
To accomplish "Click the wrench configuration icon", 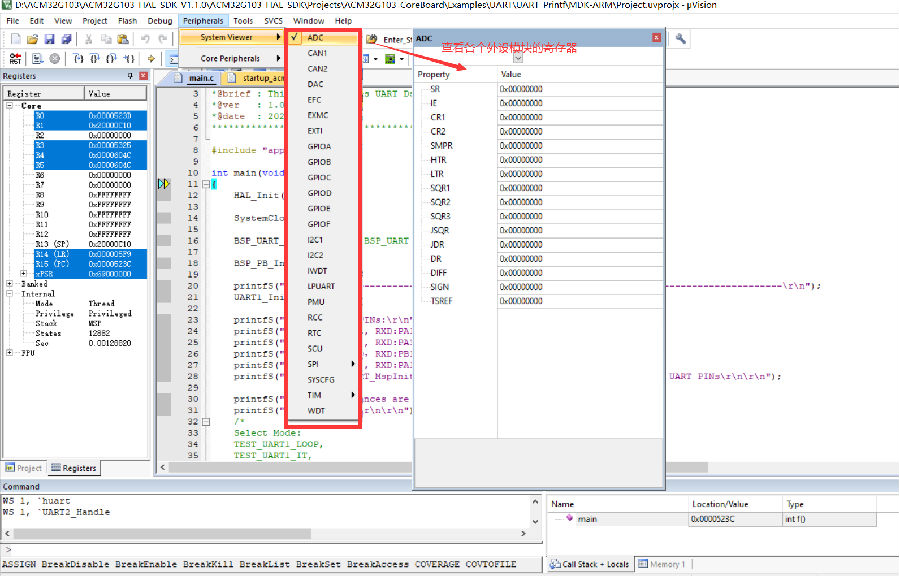I will 681,38.
